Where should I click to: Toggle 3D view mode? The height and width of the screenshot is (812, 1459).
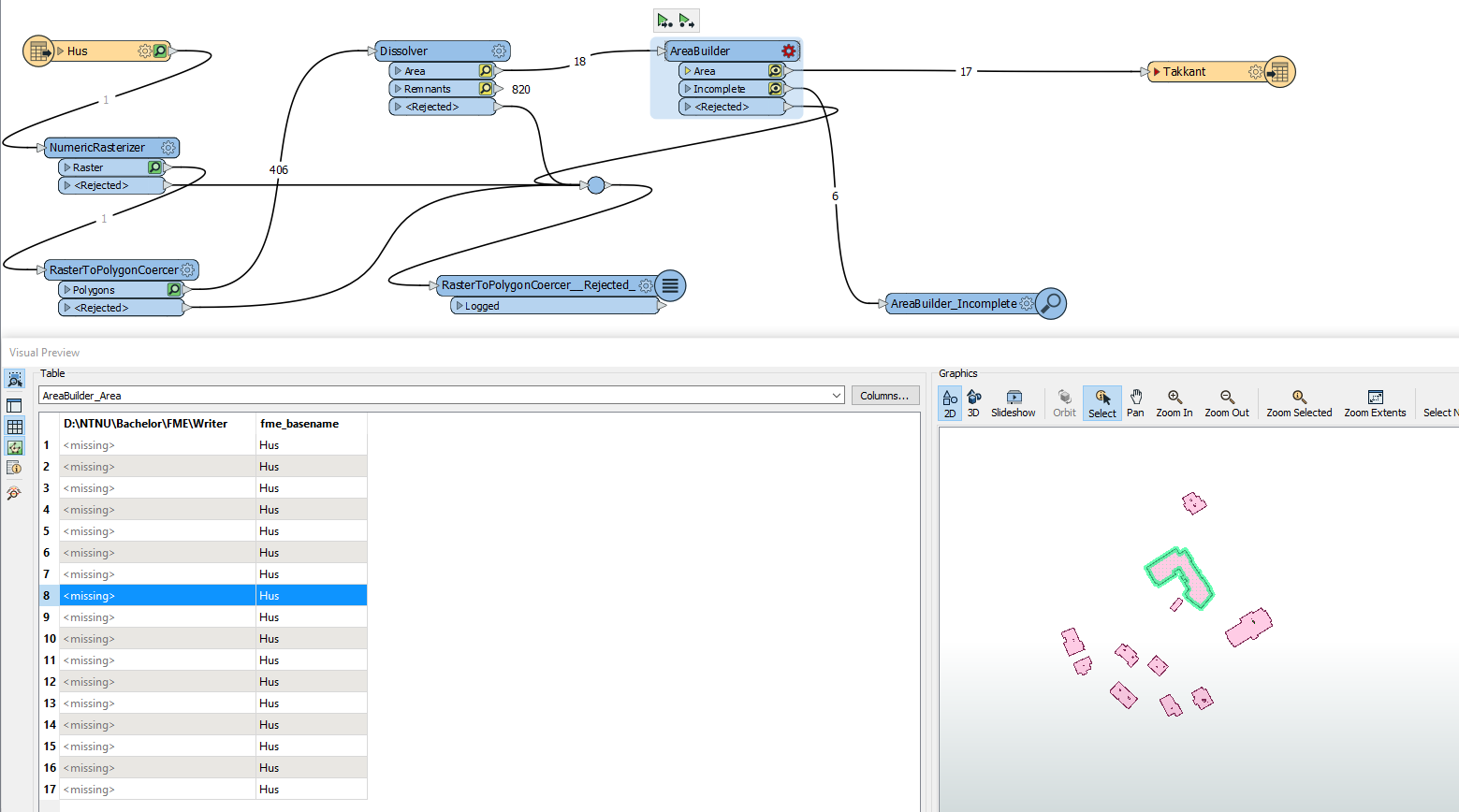973,403
